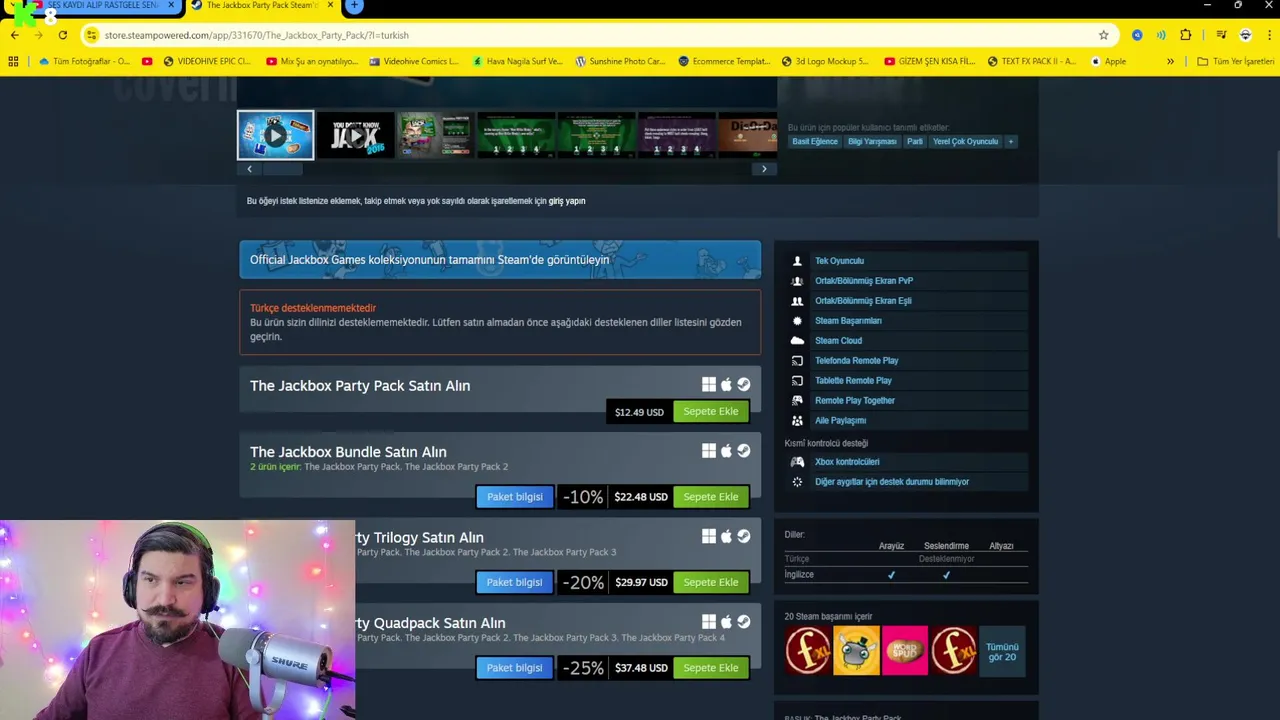Image resolution: width=1280 pixels, height=720 pixels.
Task: Click the Ortak/Bölünmüş Ekran PvP icon
Action: click(x=797, y=281)
